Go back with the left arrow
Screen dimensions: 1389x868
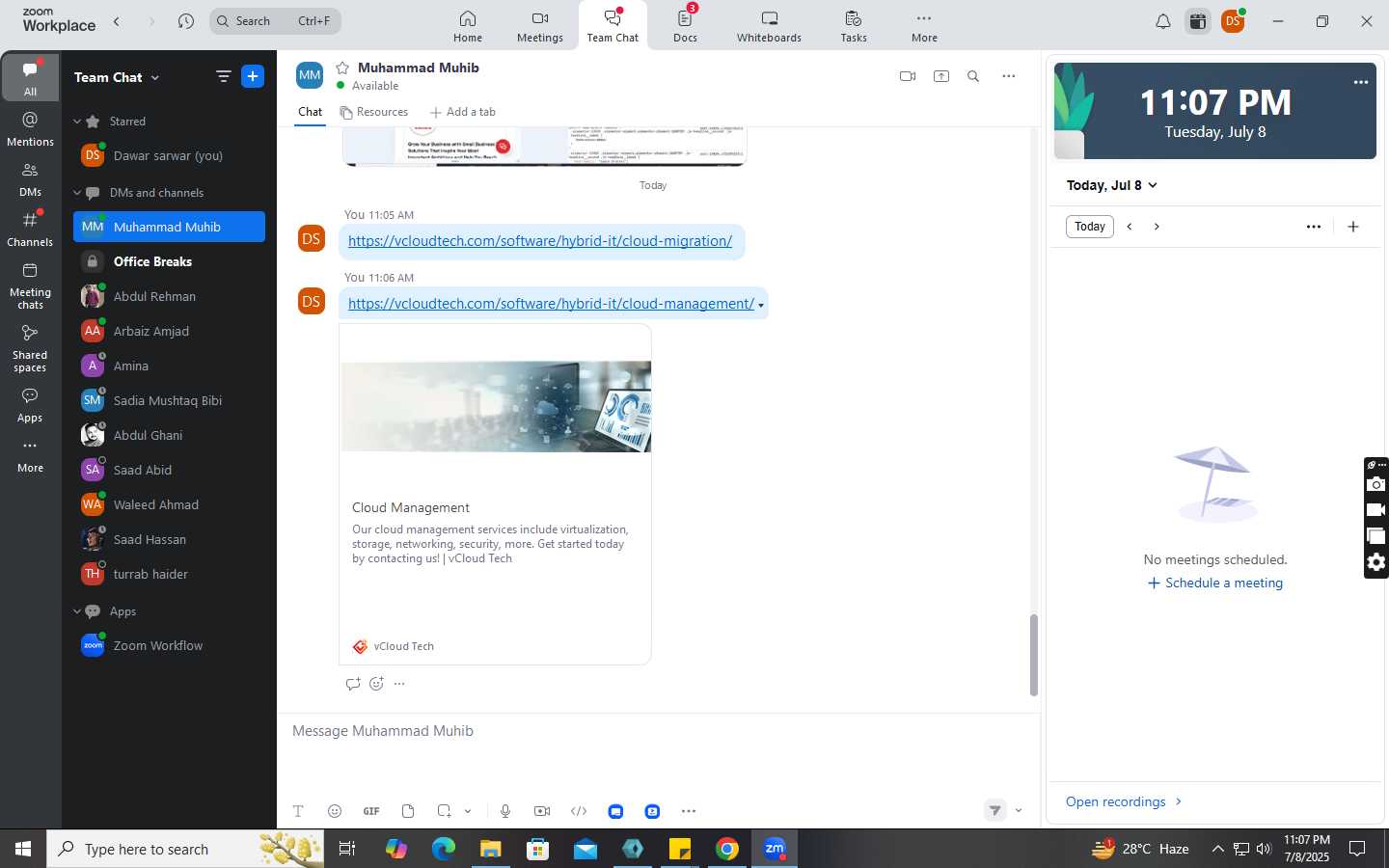click(117, 21)
